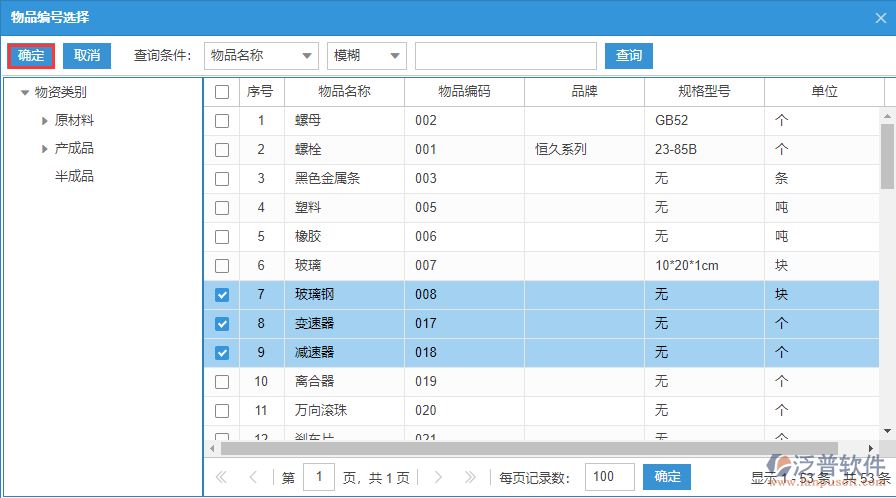Check the 黑色金属条 row checkbox
The image size is (896, 498).
(222, 179)
